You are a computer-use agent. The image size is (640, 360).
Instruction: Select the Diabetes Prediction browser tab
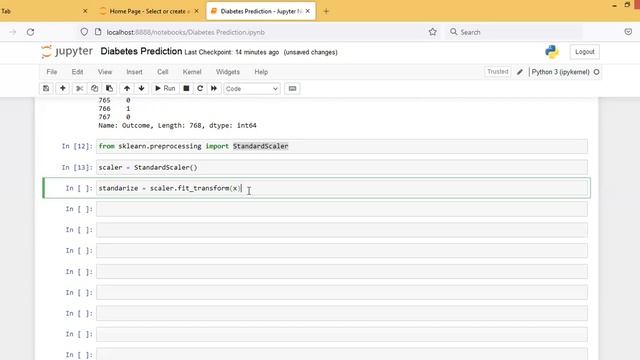pyautogui.click(x=260, y=11)
